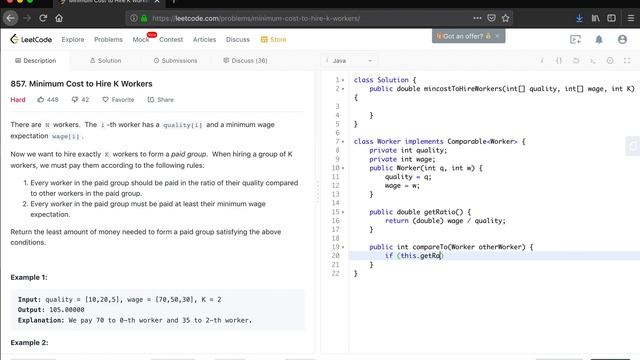Click the curly braces format icon

[x=559, y=60]
